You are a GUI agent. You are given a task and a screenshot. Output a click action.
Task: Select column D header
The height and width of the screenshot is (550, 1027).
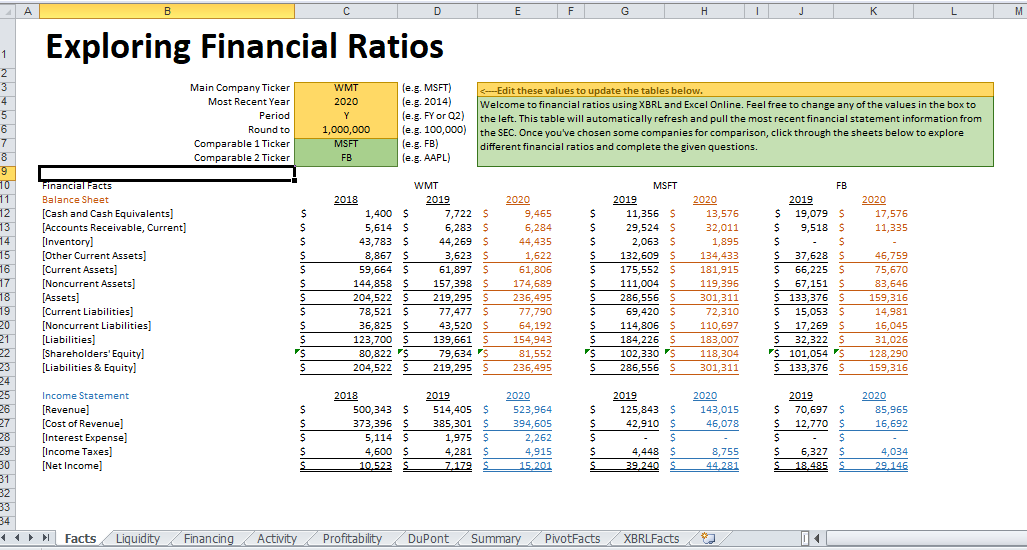pos(437,10)
